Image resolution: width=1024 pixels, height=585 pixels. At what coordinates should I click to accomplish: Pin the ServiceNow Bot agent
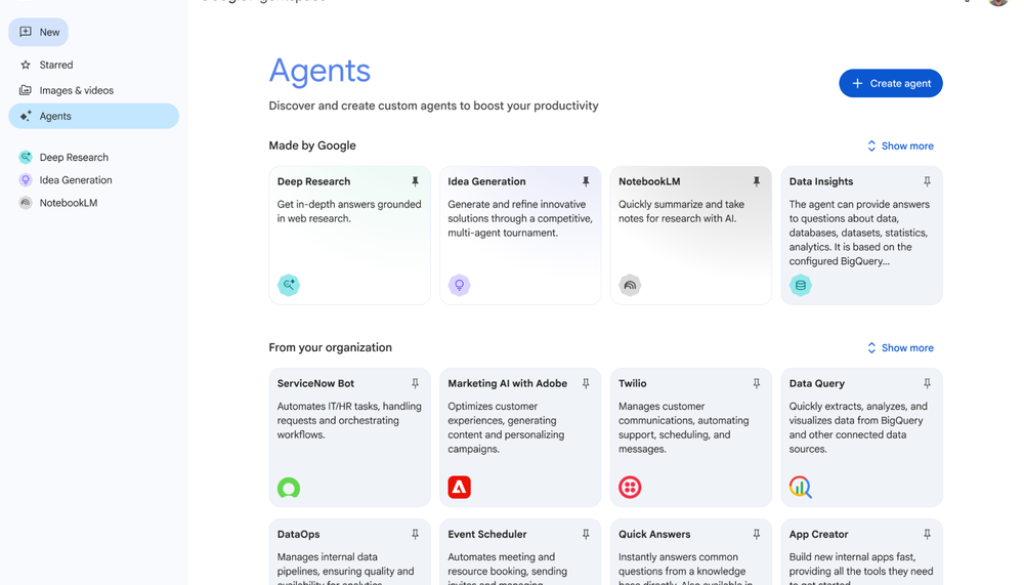coord(415,384)
